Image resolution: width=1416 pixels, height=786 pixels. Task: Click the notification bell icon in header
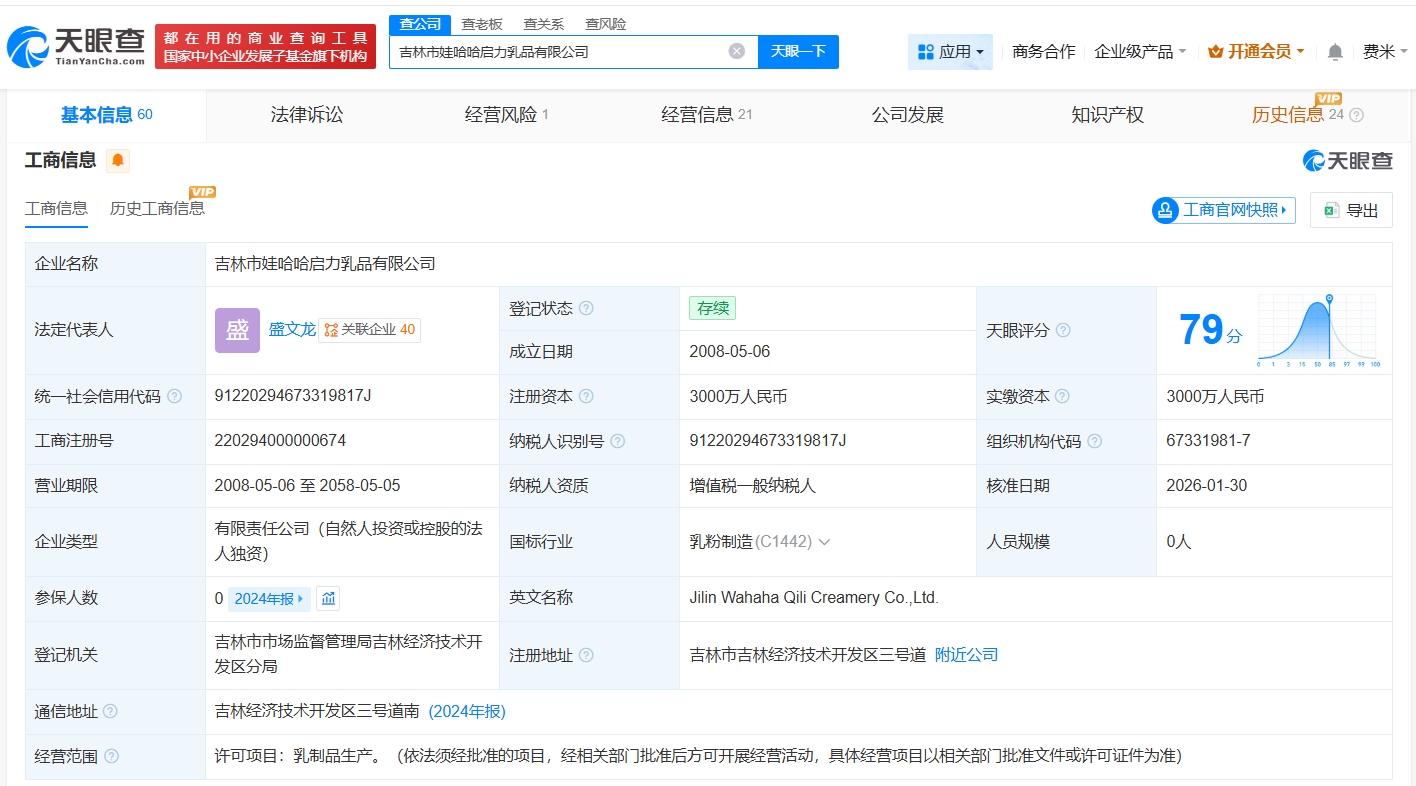(x=1335, y=52)
